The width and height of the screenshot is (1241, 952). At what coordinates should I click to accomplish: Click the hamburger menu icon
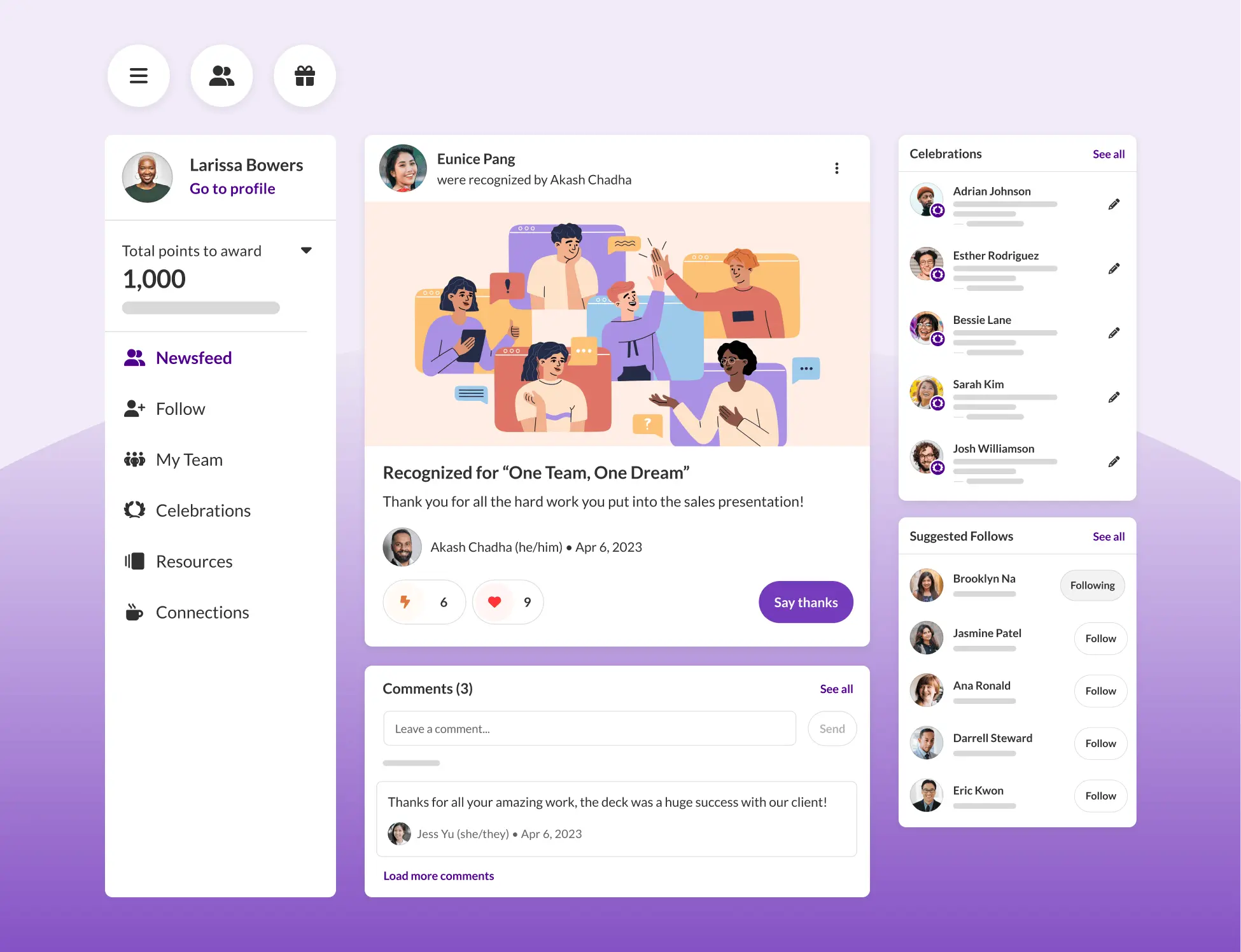(x=139, y=74)
